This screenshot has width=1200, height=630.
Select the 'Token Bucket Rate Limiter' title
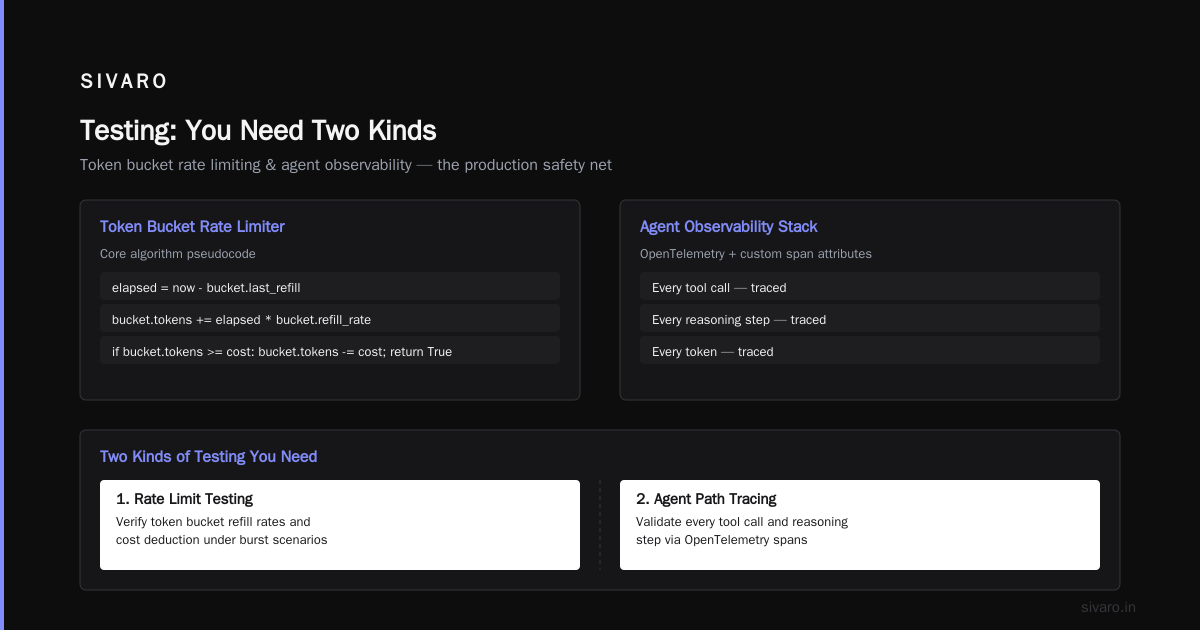(192, 227)
